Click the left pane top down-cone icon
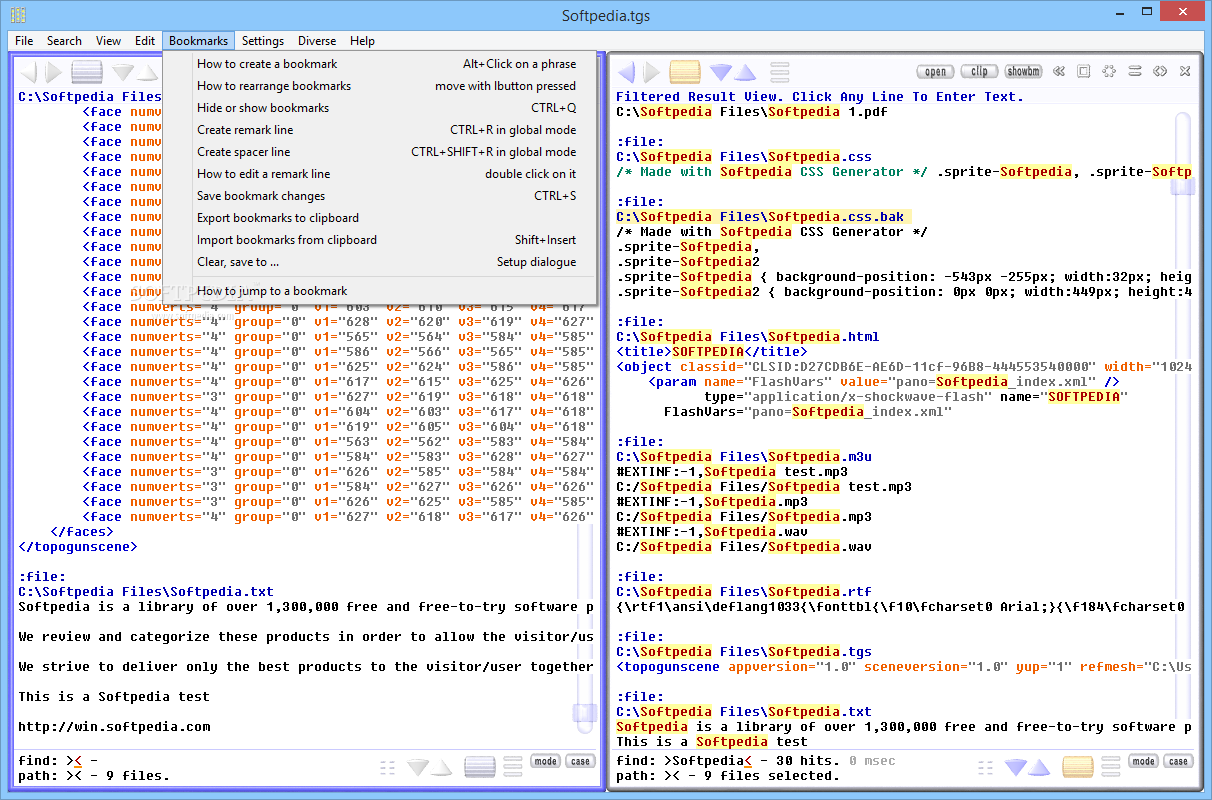 pos(123,72)
